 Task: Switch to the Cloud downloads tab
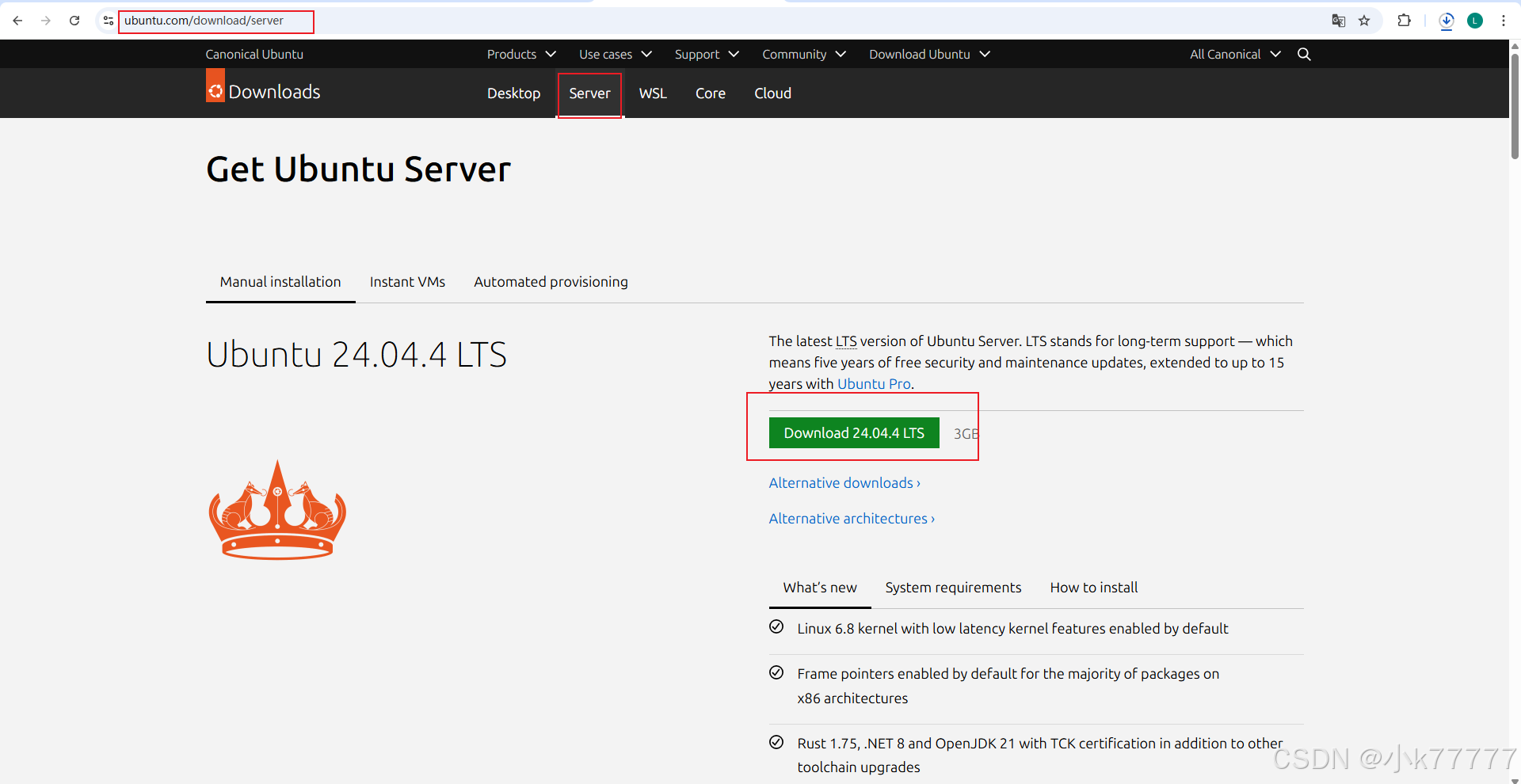tap(772, 93)
